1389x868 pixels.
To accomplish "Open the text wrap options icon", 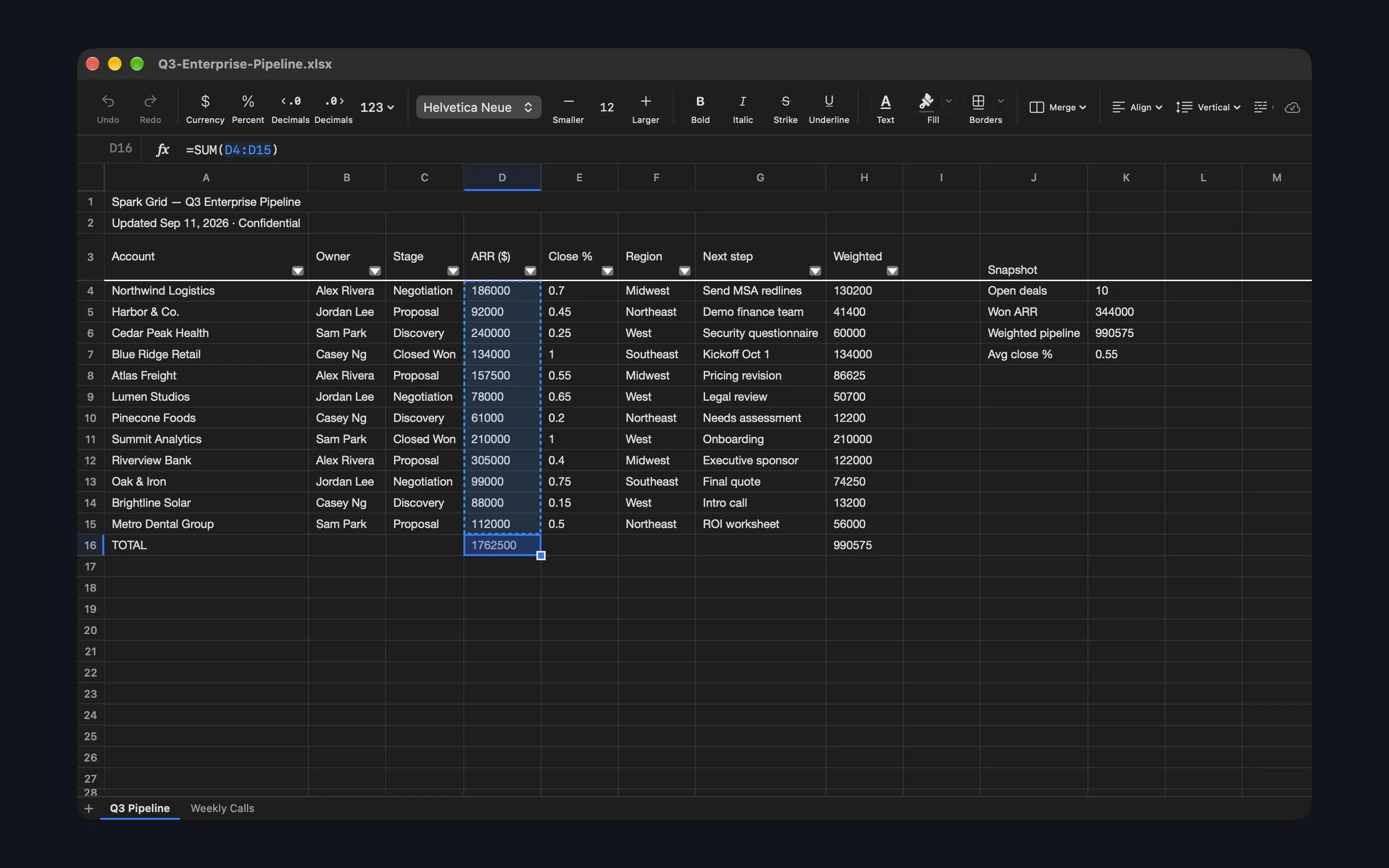I will [x=1260, y=108].
